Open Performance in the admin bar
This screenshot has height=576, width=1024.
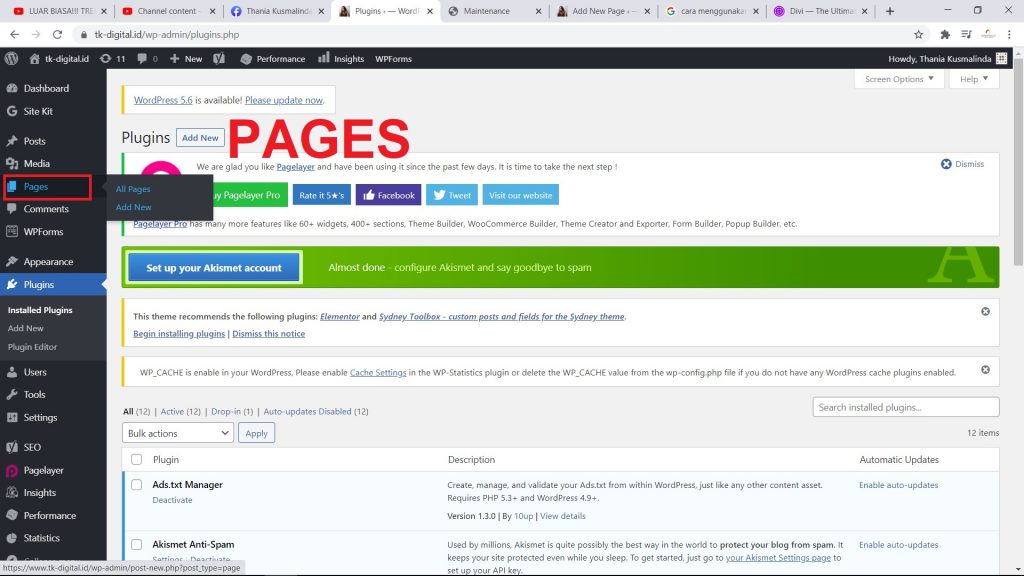tap(272, 58)
